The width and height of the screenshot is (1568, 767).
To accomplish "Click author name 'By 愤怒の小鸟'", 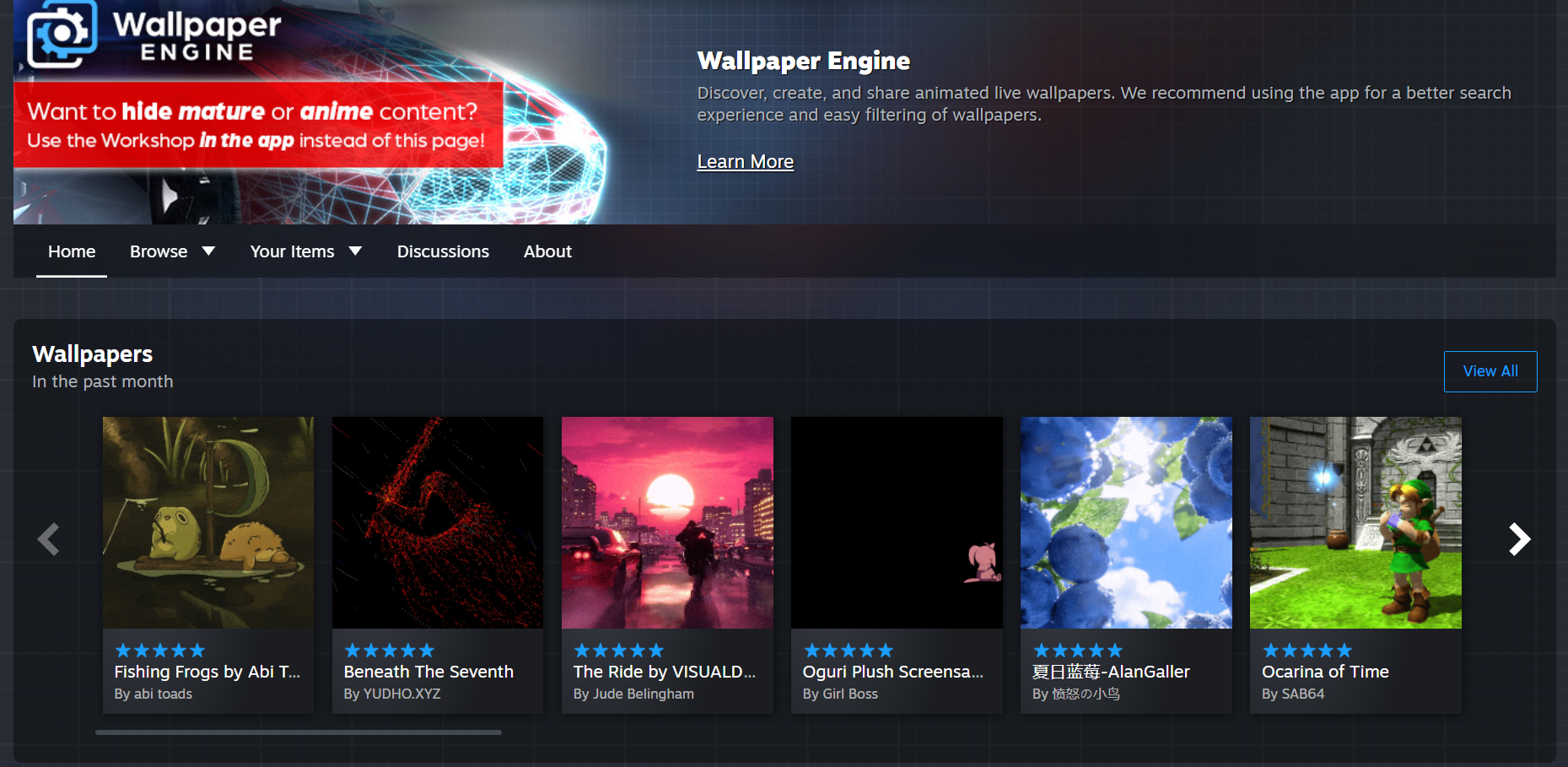I will point(1076,694).
